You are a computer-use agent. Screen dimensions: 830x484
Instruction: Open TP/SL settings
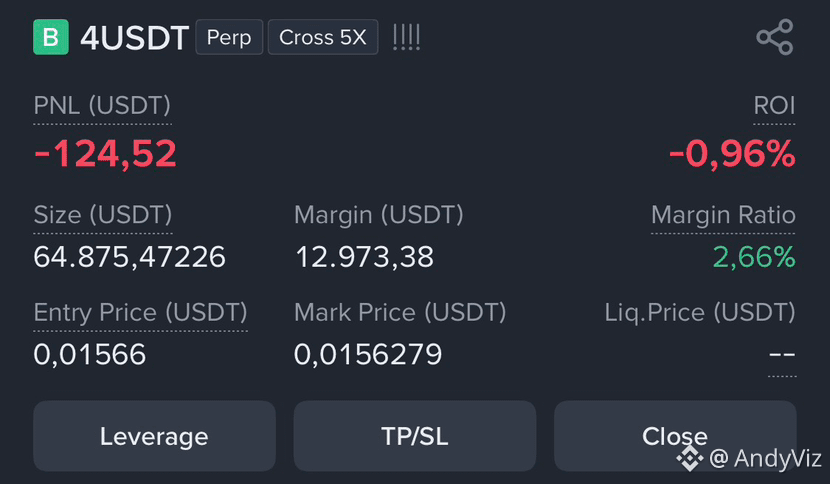click(414, 436)
